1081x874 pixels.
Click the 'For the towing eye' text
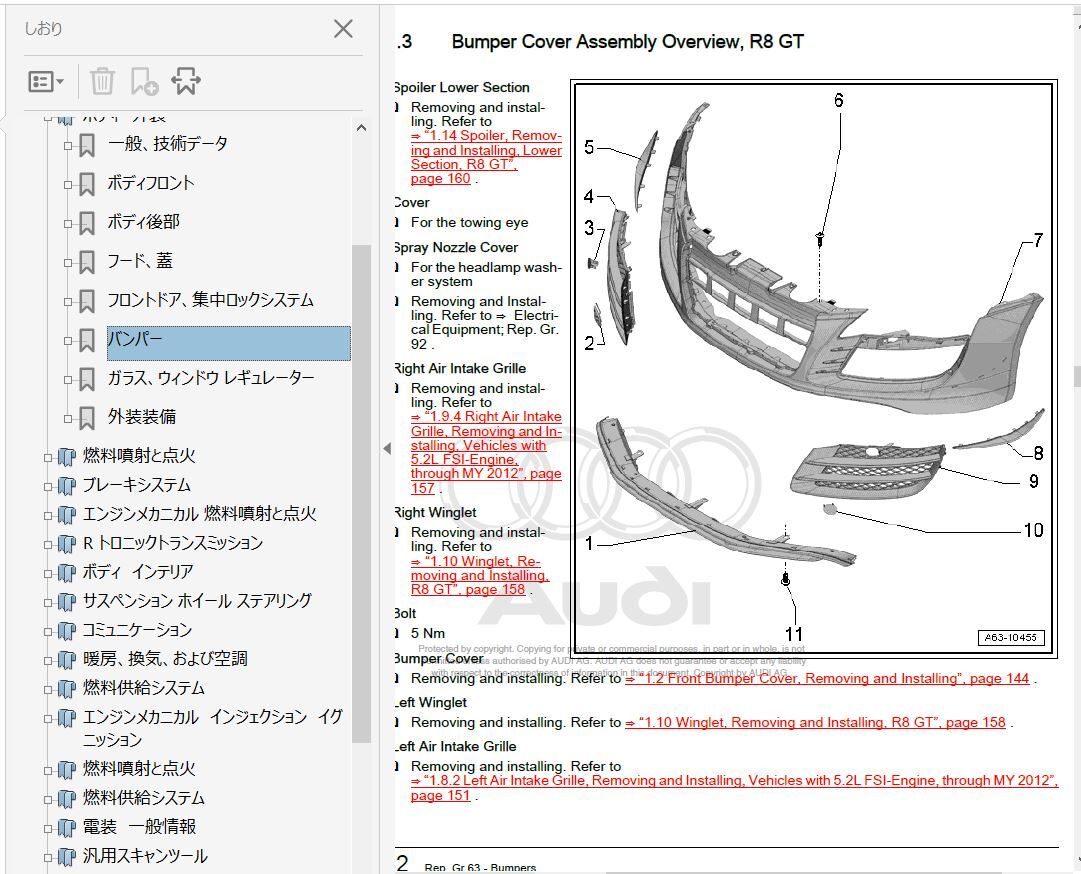pyautogui.click(x=469, y=223)
